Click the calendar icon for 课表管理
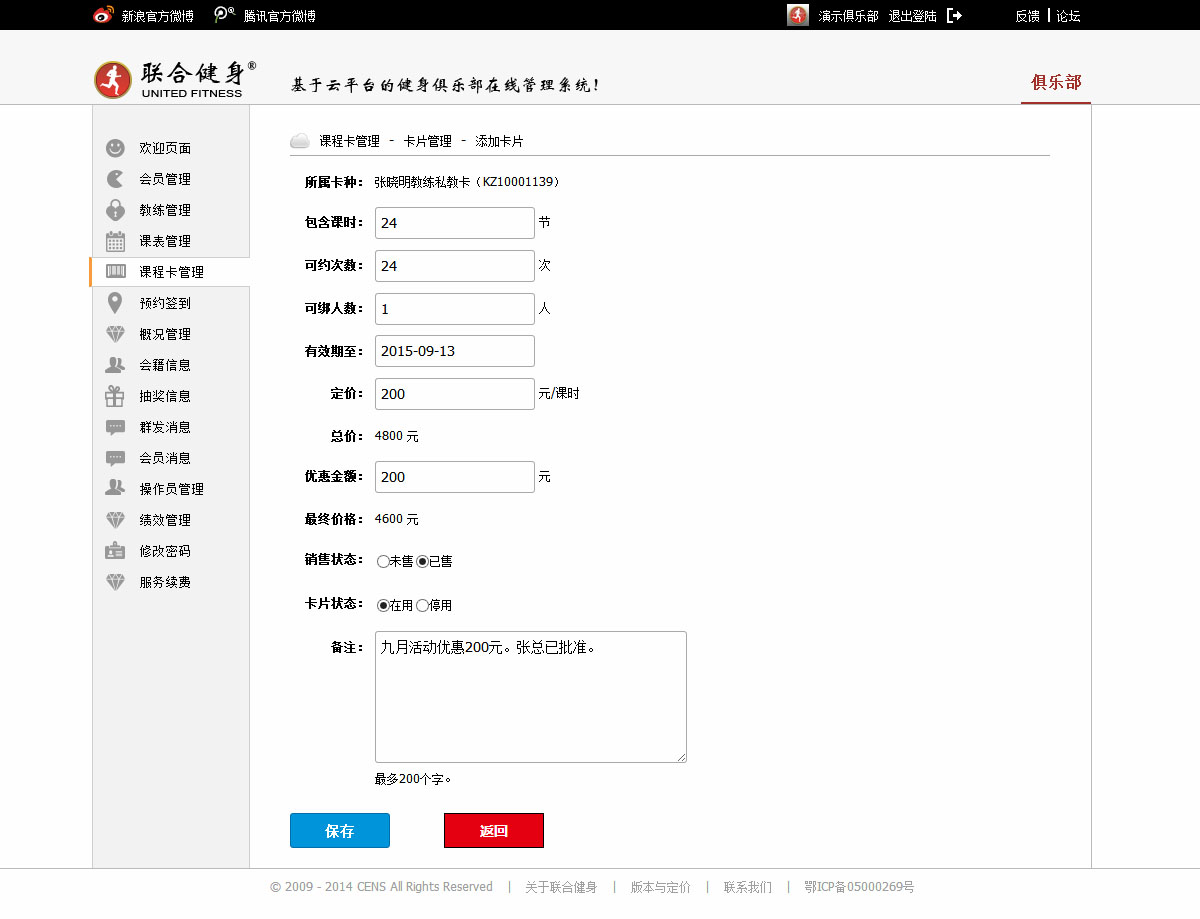Image resolution: width=1200 pixels, height=919 pixels. [x=116, y=241]
